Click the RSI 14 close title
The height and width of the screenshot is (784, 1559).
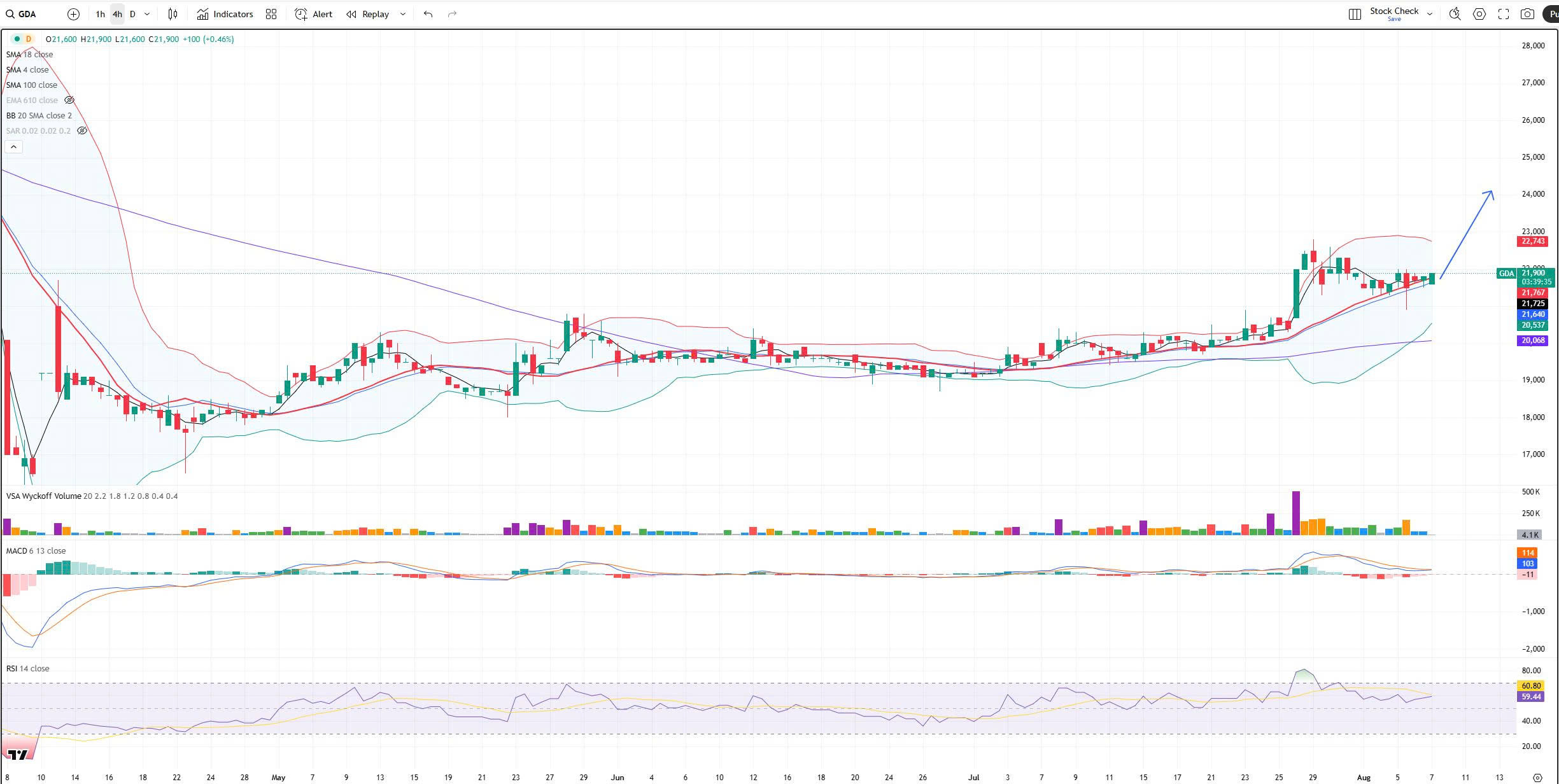pyautogui.click(x=27, y=668)
